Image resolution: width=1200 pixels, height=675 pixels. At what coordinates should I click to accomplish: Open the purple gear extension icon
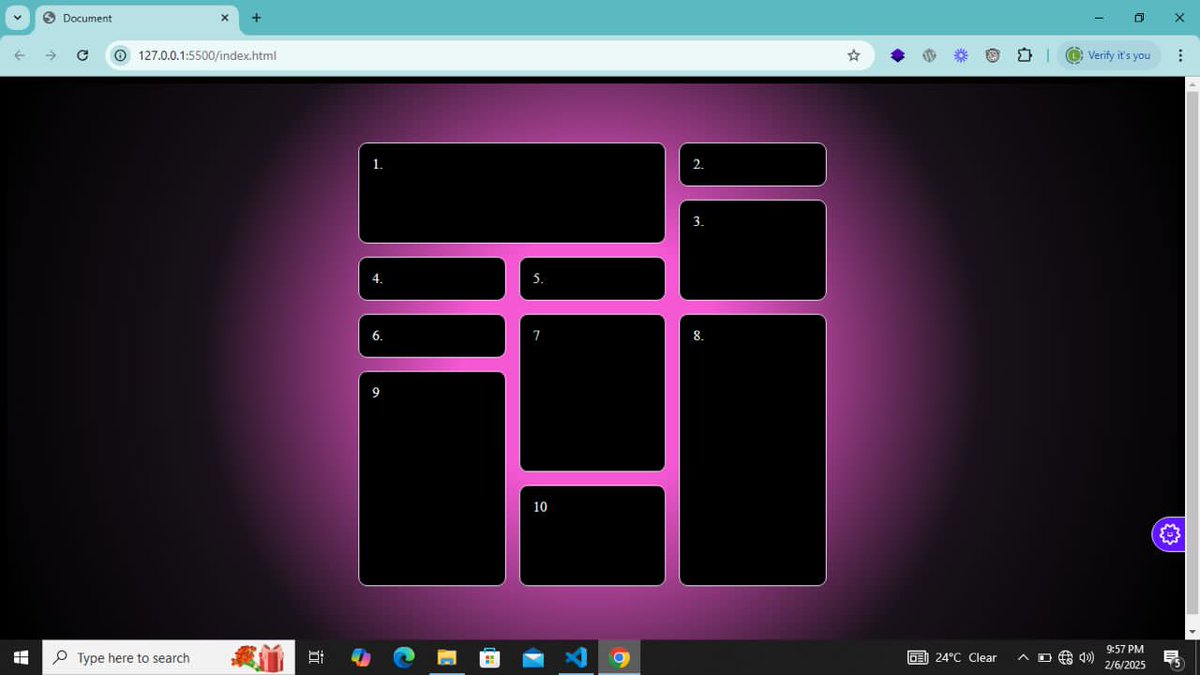(961, 55)
